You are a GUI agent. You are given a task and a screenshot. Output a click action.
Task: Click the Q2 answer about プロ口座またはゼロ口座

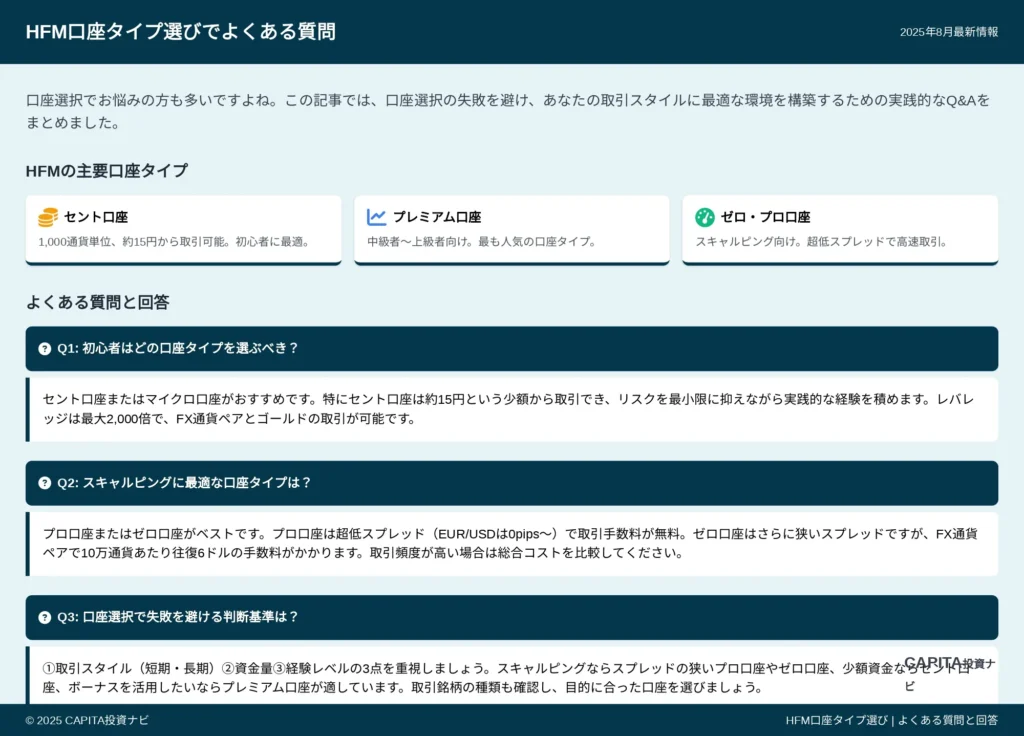513,543
